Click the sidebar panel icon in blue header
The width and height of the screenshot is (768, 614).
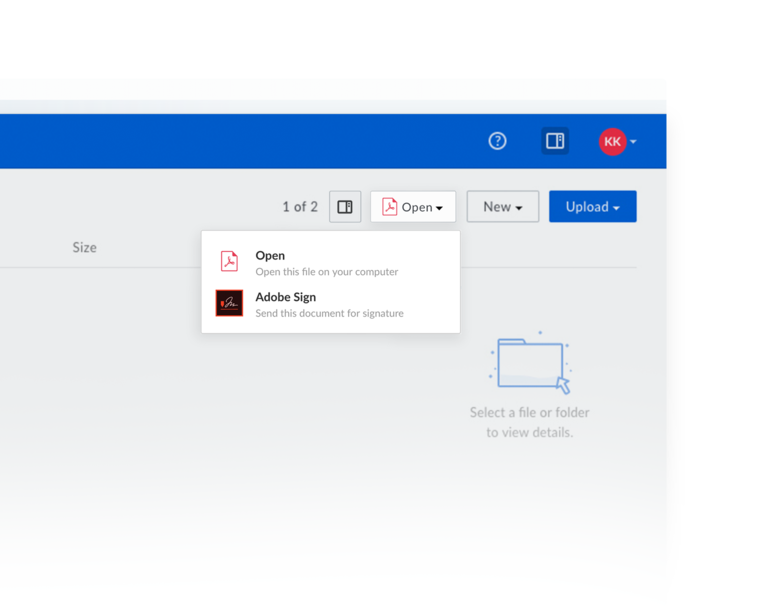(x=555, y=141)
